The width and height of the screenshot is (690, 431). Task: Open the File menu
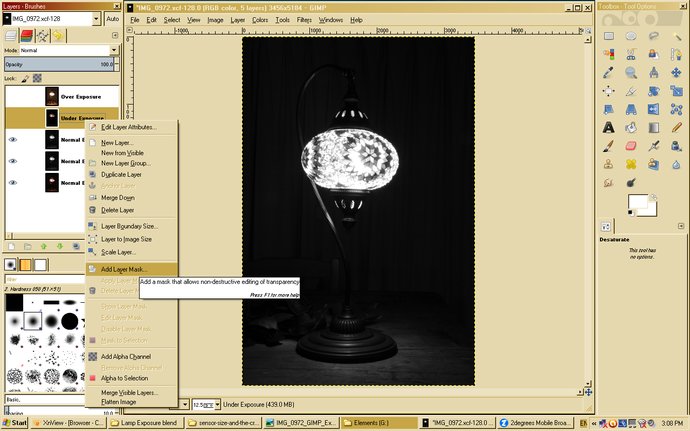(135, 20)
